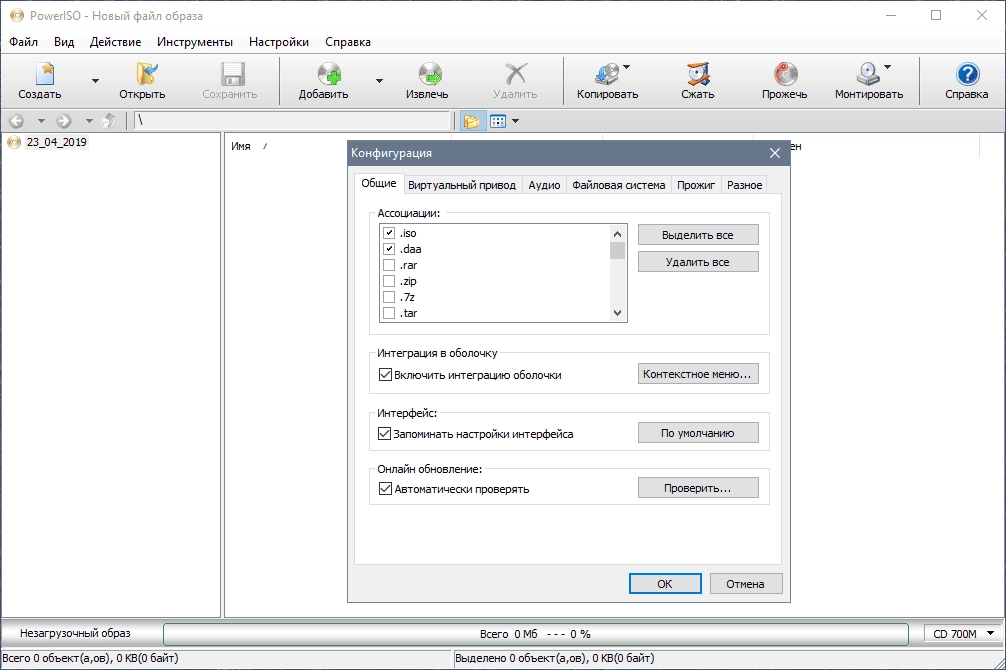Open the Справка menu in menu bar
1006x670 pixels.
point(348,42)
